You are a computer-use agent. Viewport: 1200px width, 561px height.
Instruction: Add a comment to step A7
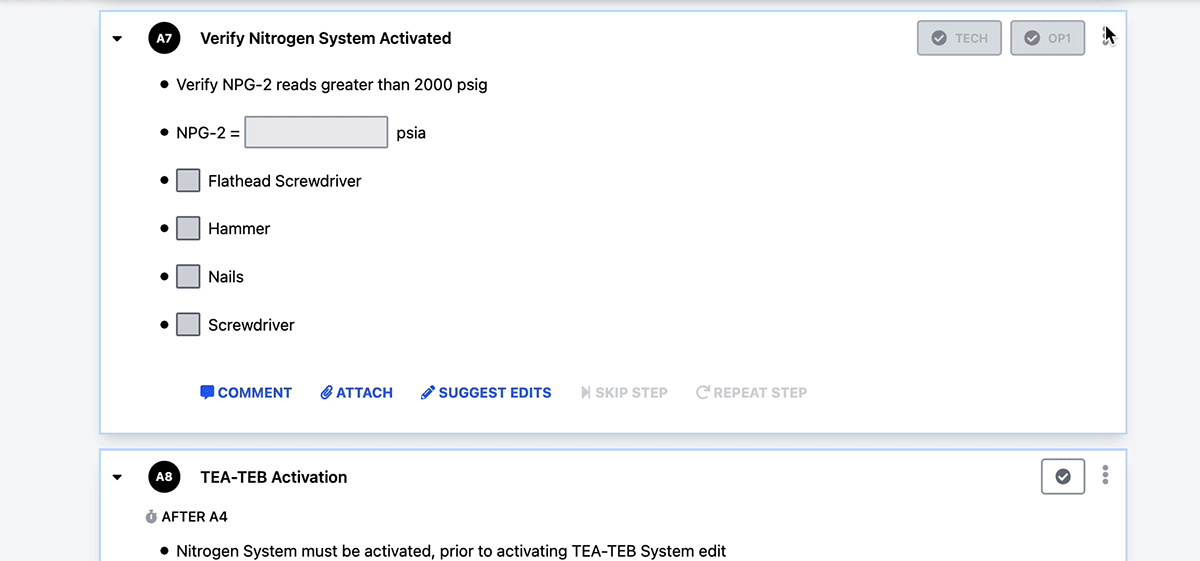(246, 393)
